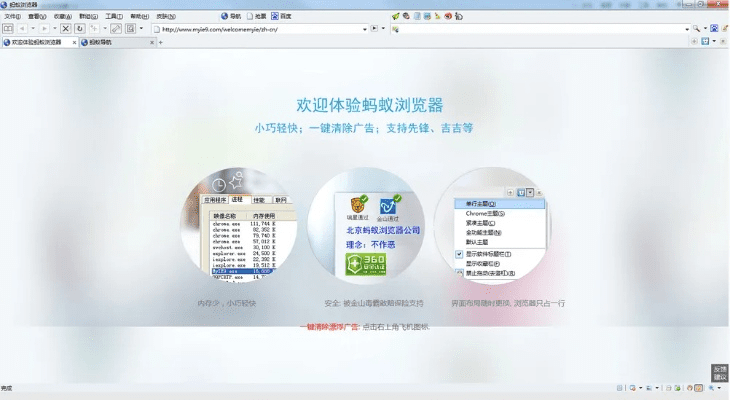This screenshot has height=400, width=730.
Task: Open the 帮助(H) help menu
Action: click(140, 16)
